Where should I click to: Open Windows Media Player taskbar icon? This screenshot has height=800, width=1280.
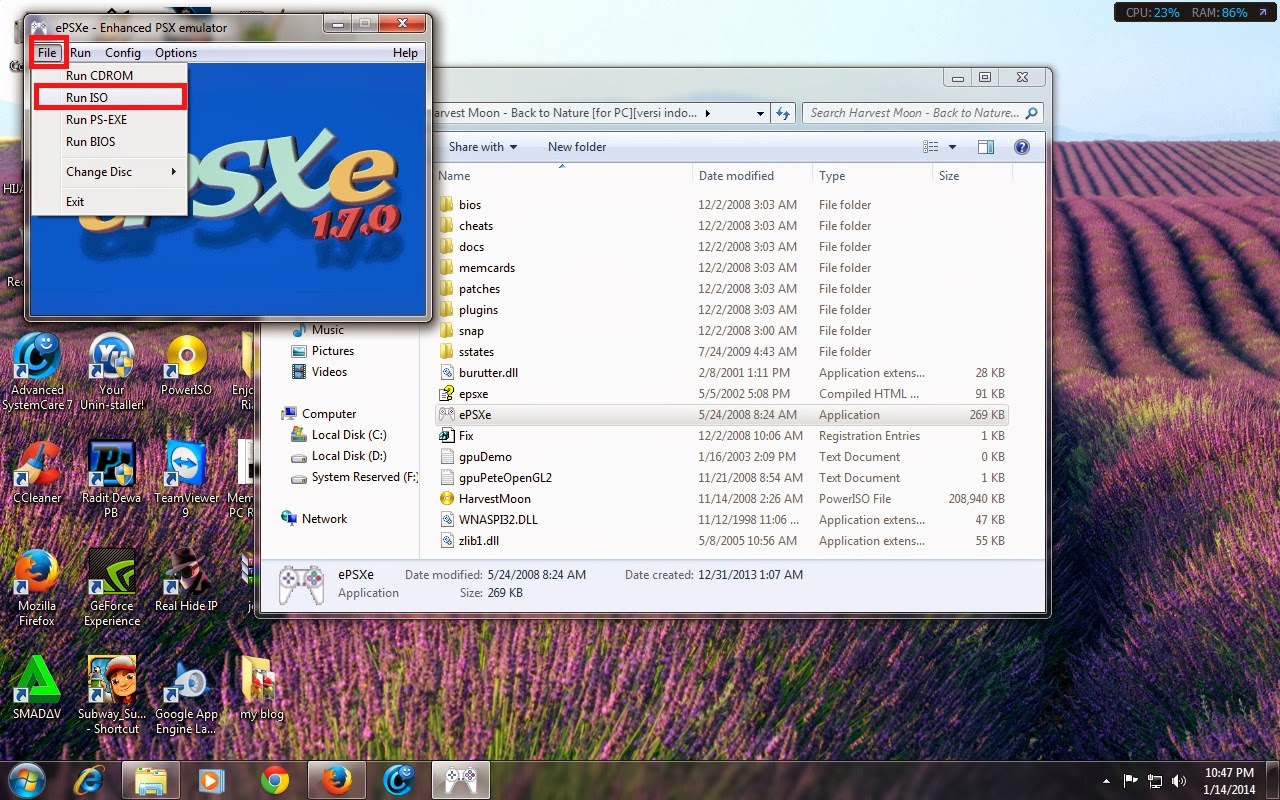212,780
